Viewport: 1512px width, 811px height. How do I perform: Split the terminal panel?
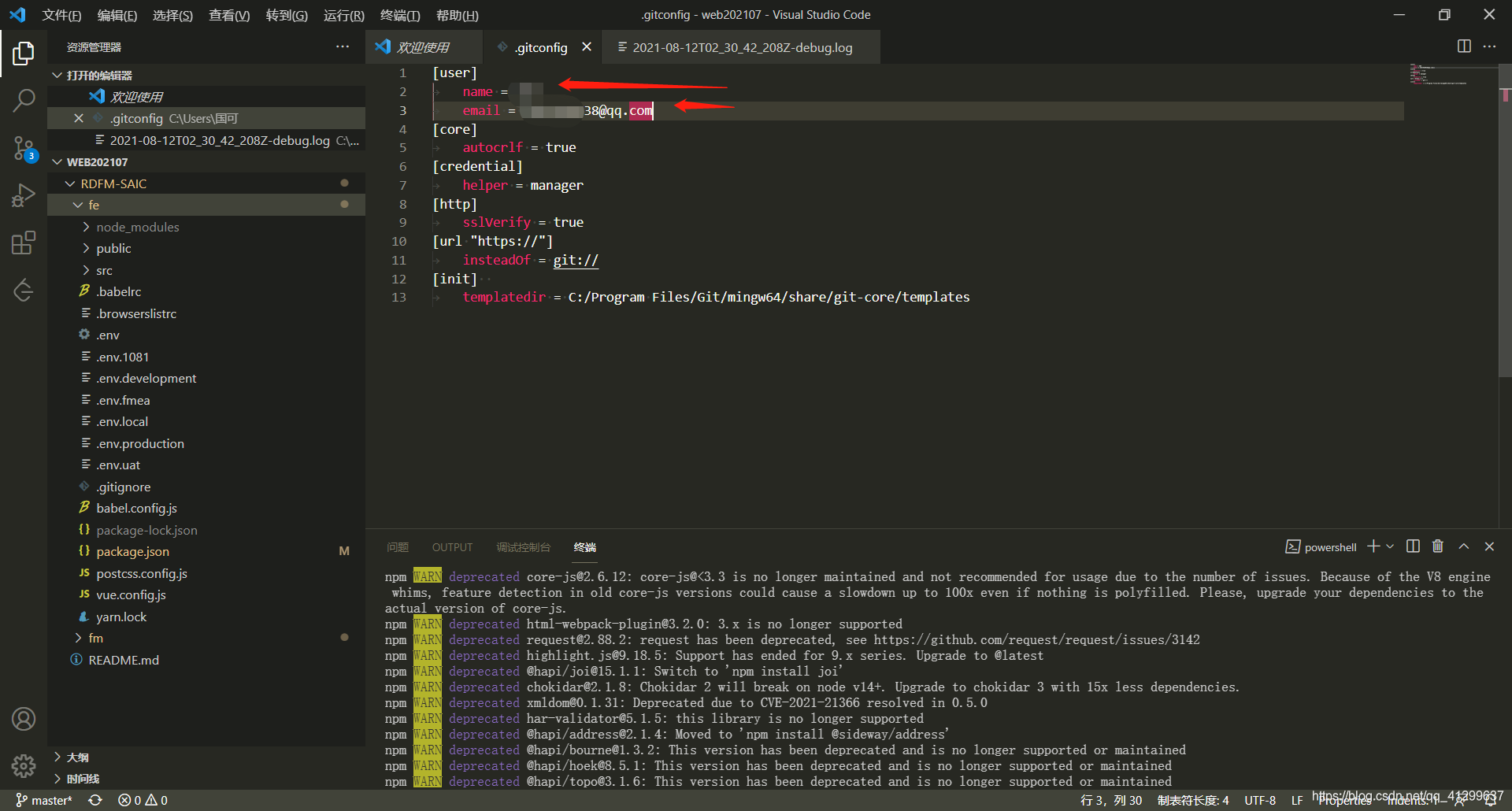(x=1413, y=546)
